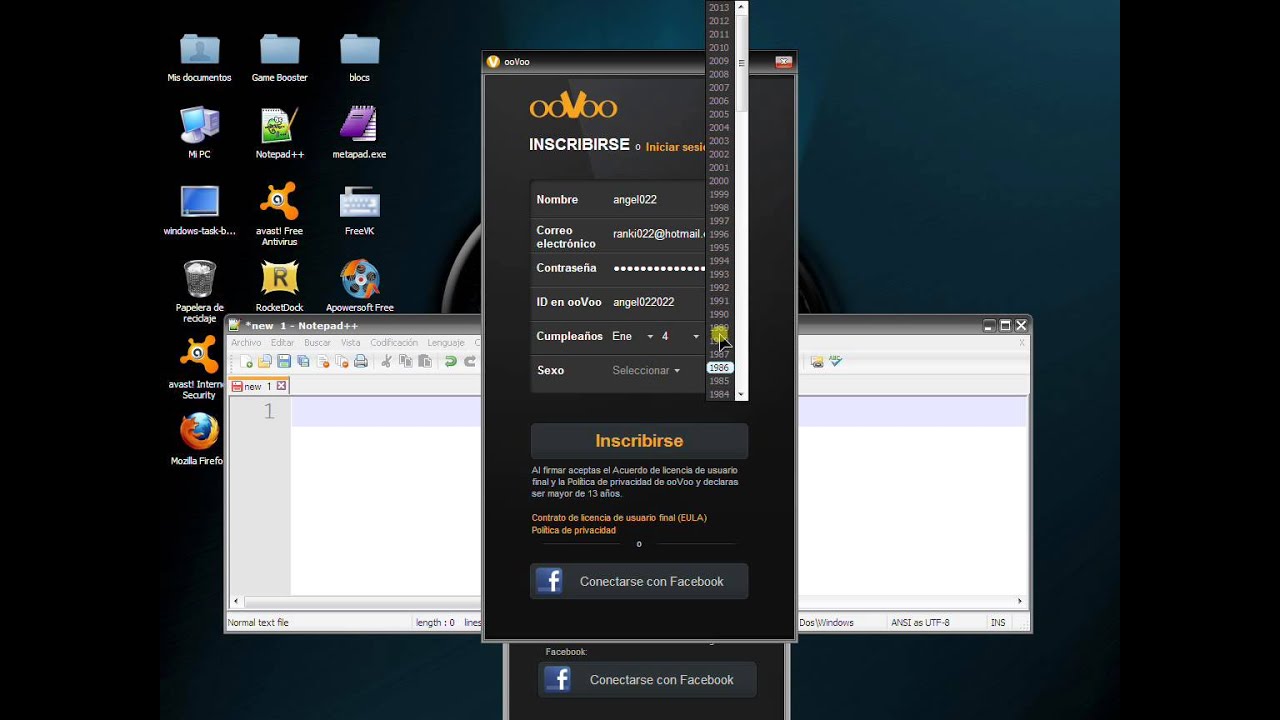This screenshot has width=1280, height=720.
Task: Click Notepad++ horizontal scrollbar left arrow
Action: coord(236,601)
